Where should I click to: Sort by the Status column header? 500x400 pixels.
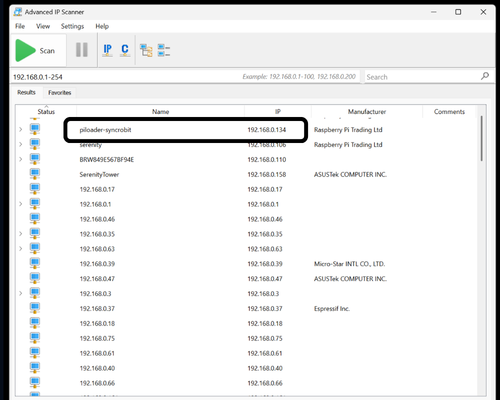(46, 111)
